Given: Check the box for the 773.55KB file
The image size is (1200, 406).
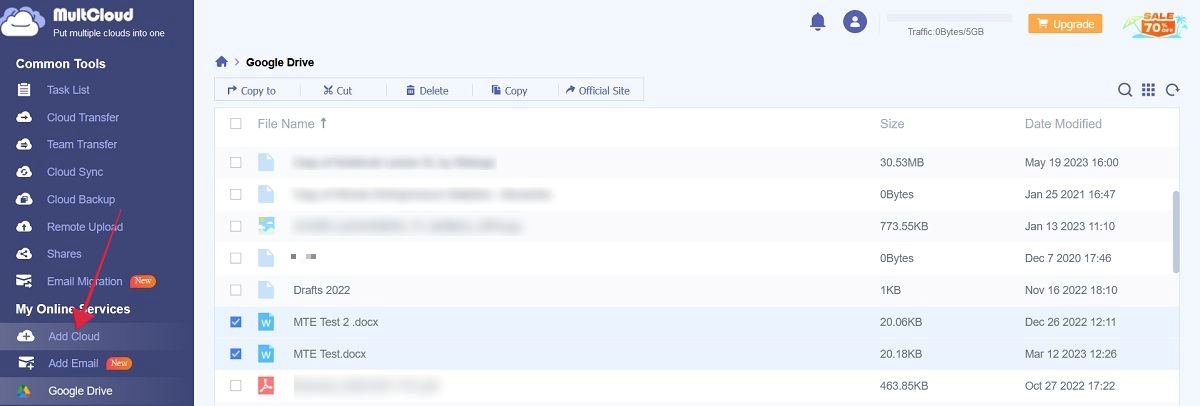Looking at the screenshot, I should 236,226.
